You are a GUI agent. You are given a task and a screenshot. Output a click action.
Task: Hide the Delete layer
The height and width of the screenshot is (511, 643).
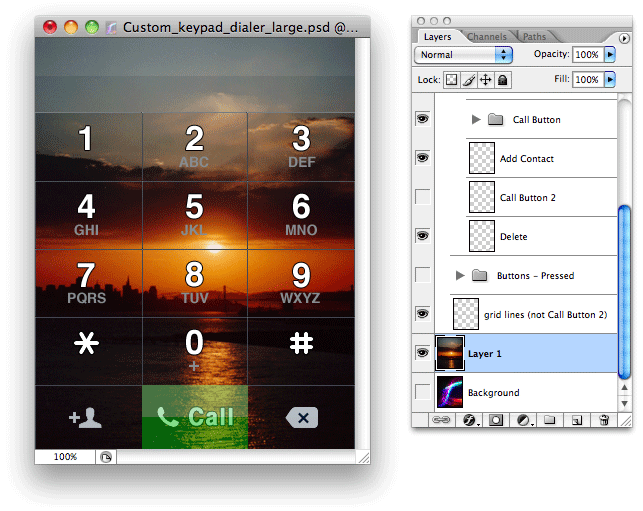[423, 236]
